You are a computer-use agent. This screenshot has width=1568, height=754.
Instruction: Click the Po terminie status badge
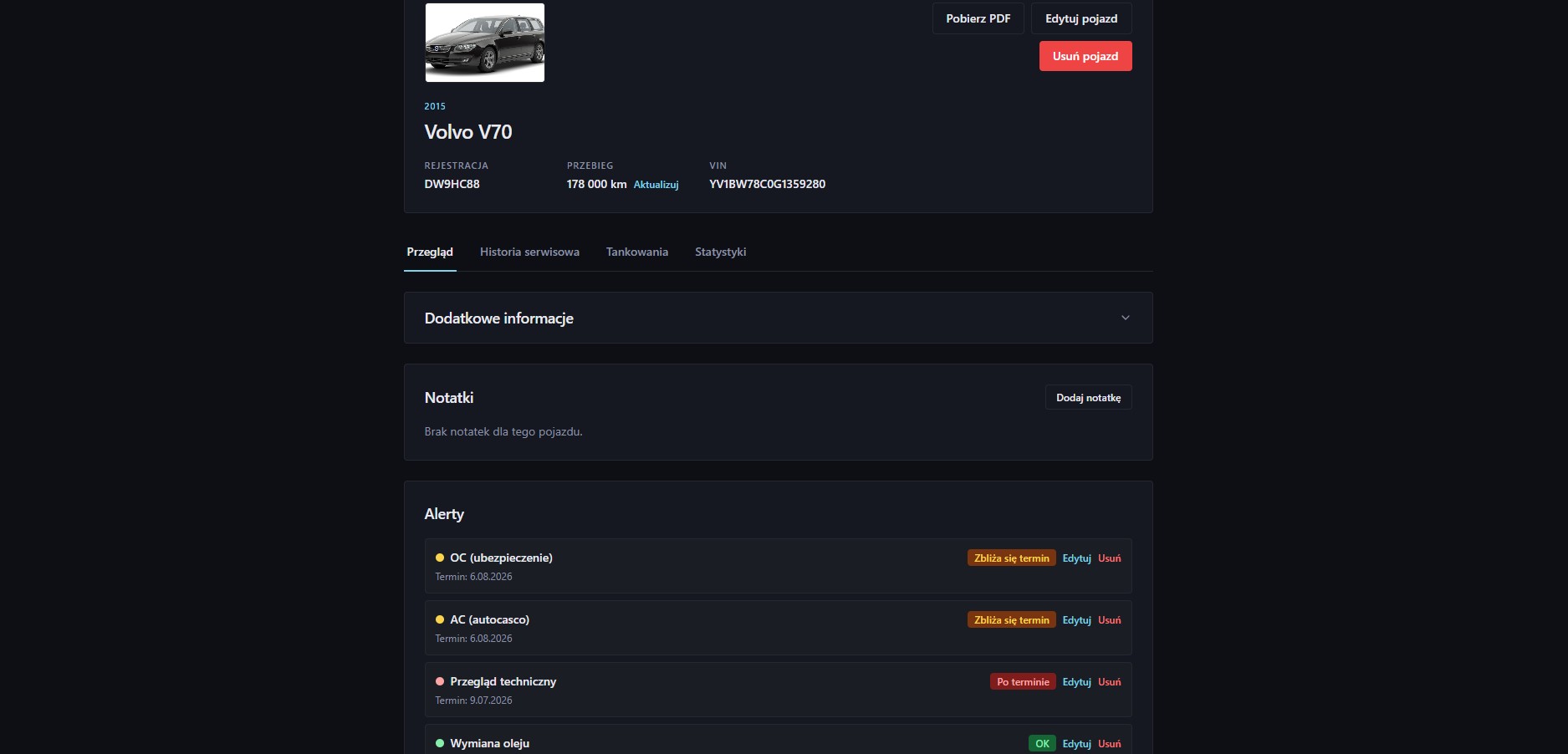(x=1023, y=682)
